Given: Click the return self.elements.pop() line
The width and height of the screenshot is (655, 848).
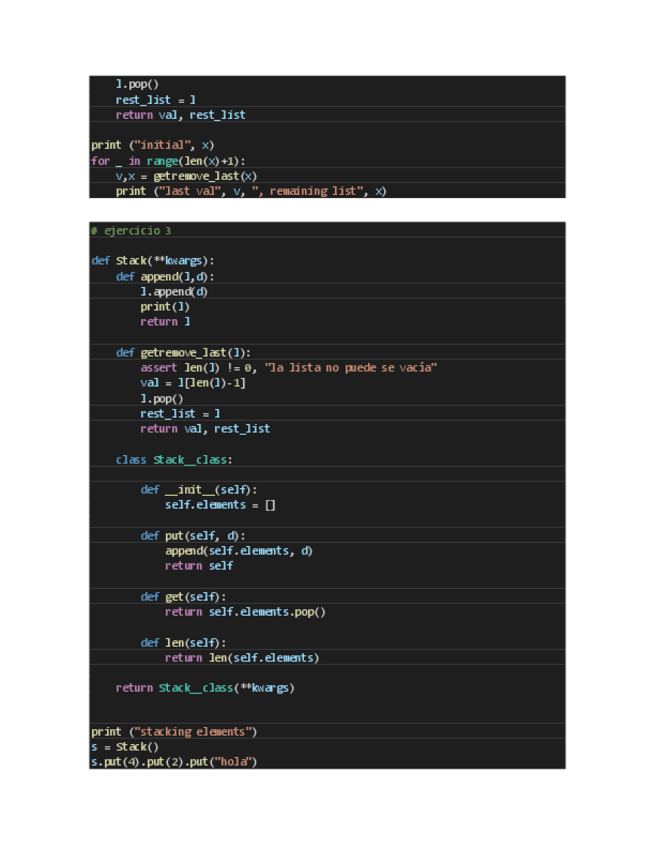Looking at the screenshot, I should point(245,612).
